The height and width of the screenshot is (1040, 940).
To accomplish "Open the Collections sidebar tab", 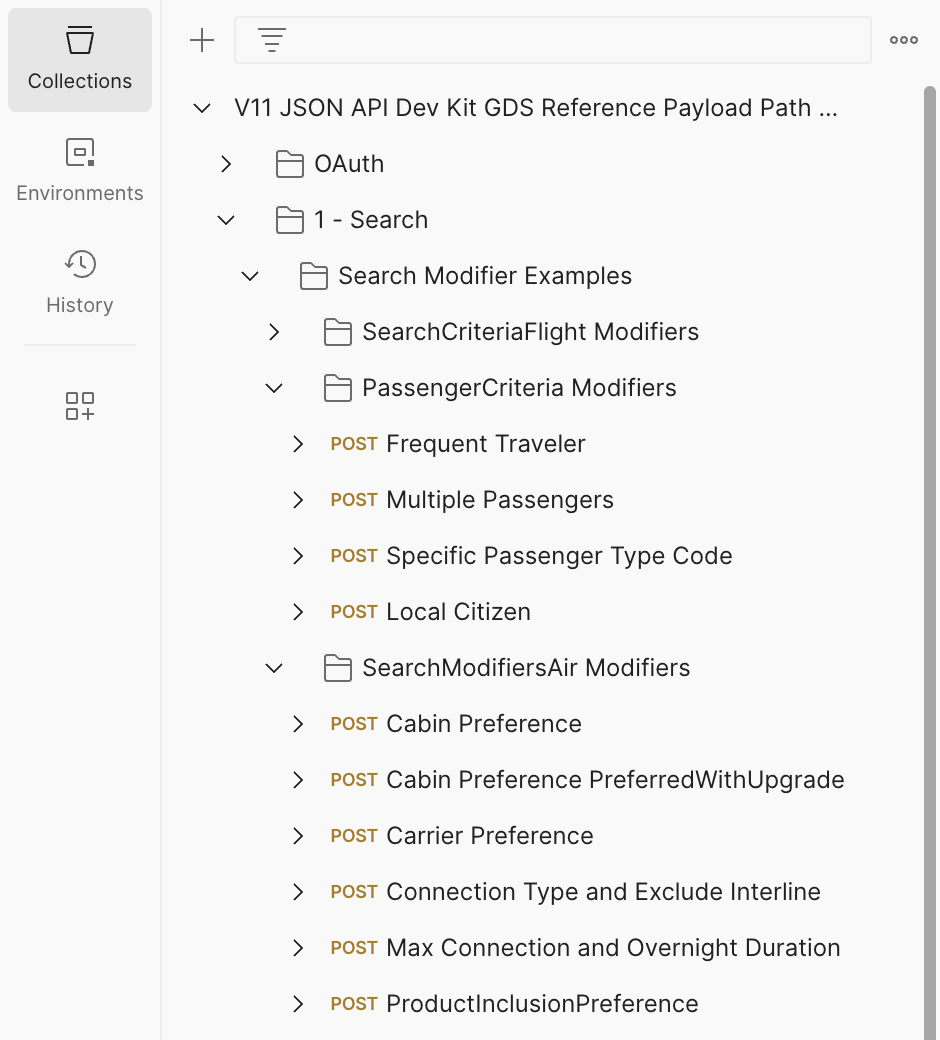I will (80, 60).
